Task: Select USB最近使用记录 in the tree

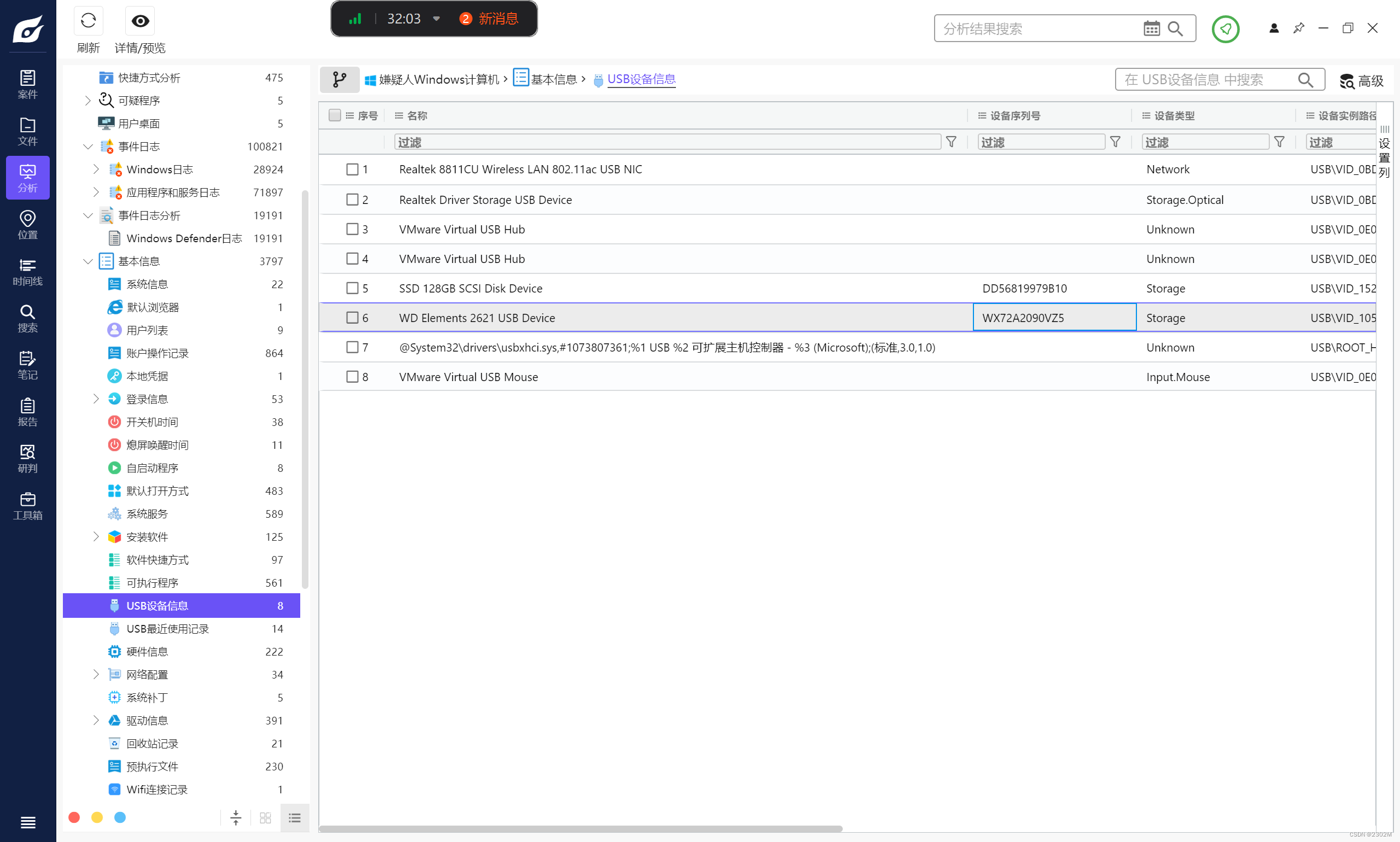Action: (x=167, y=629)
